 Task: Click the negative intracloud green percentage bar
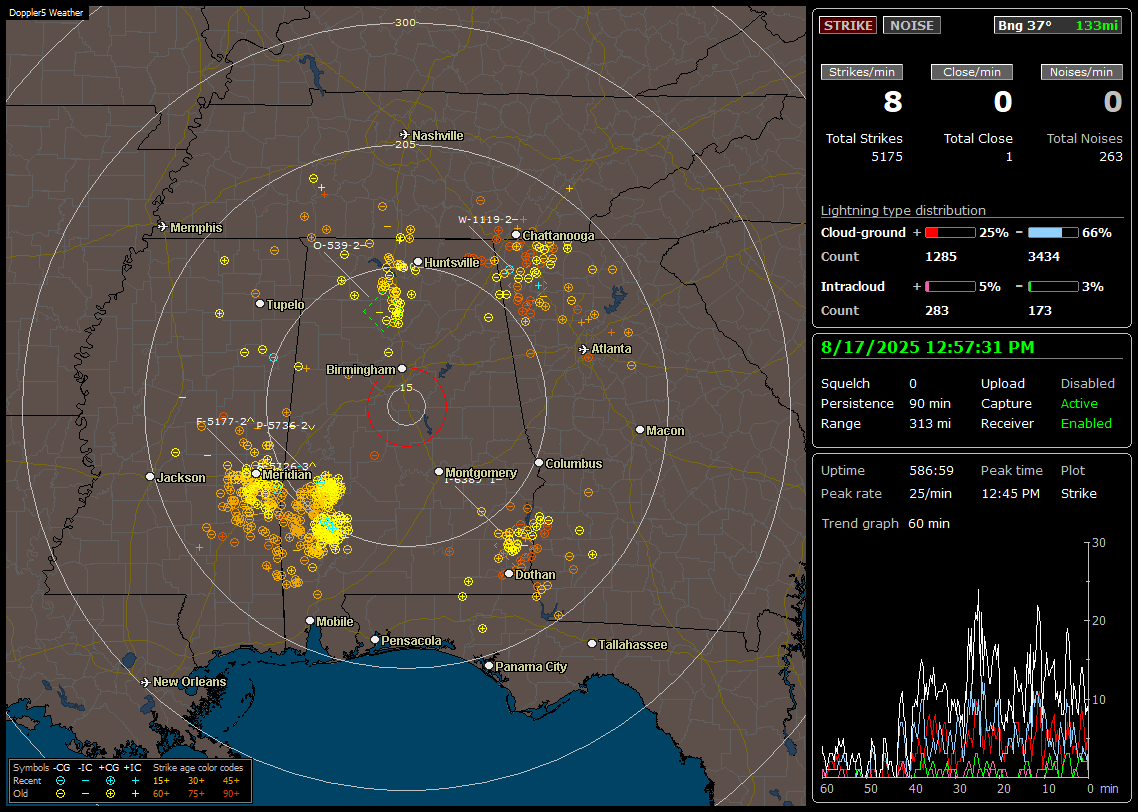coord(1053,287)
